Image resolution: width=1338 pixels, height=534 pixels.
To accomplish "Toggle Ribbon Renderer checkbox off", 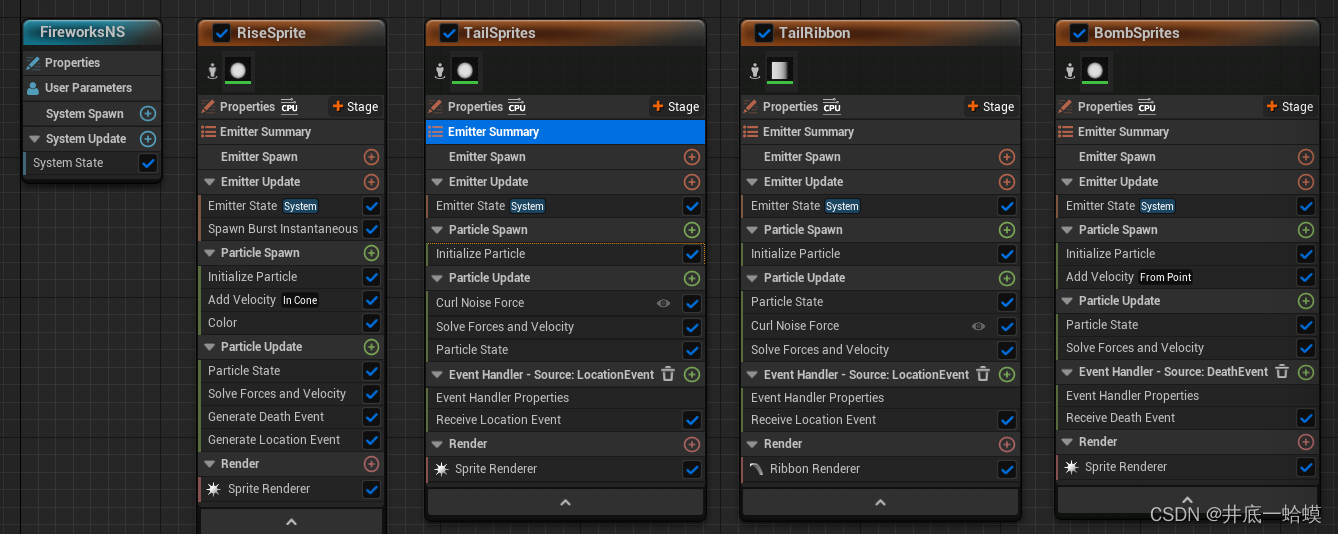I will [1007, 469].
